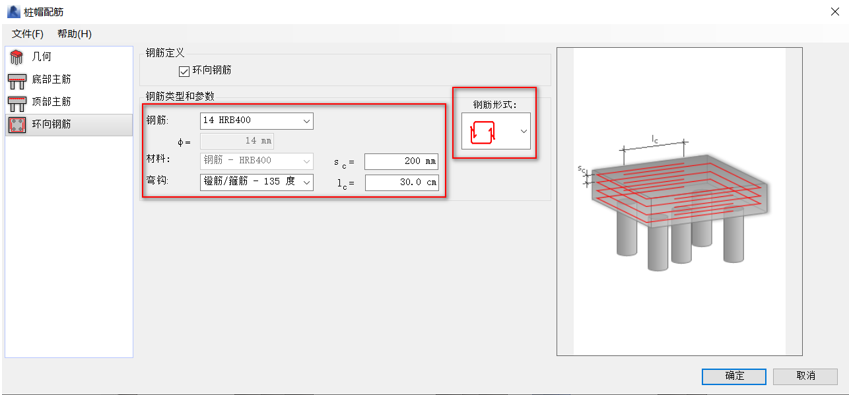853x397 pixels.
Task: Click the l c length input field
Action: click(x=401, y=183)
